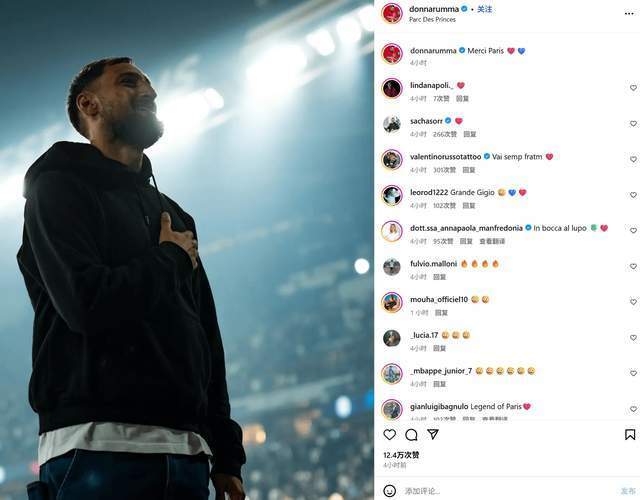Image resolution: width=640 pixels, height=500 pixels.
Task: Share post via paper plane icon
Action: (433, 434)
